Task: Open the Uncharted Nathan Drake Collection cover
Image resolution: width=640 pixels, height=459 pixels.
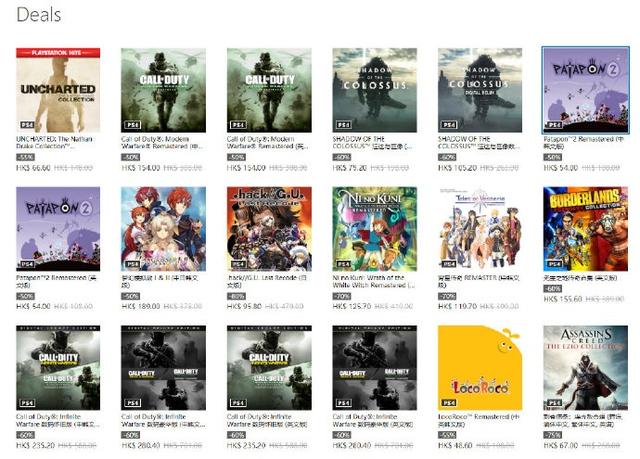Action: [58, 90]
